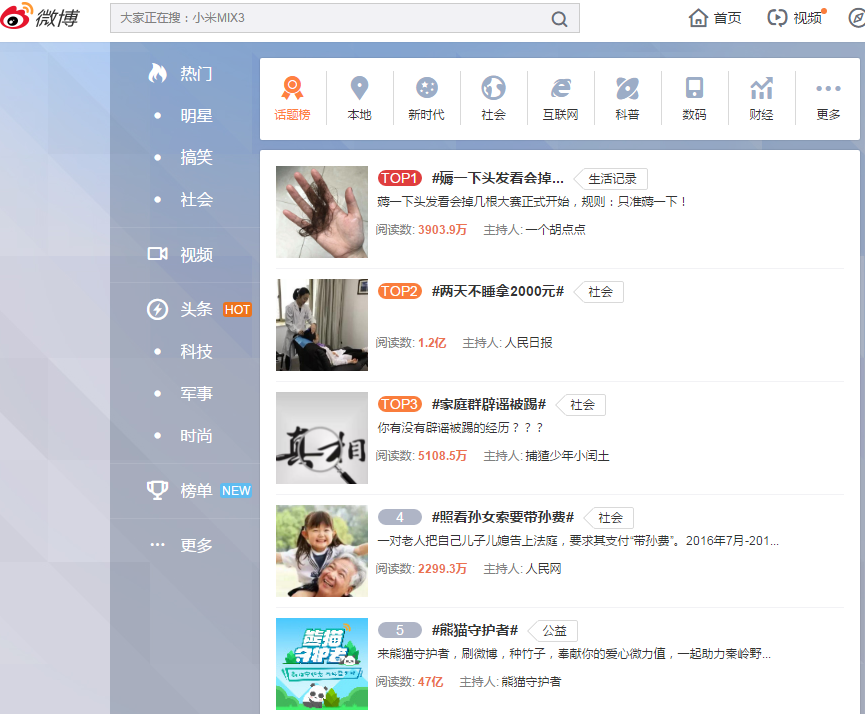Open the 视频 icon in top navigation

777,18
